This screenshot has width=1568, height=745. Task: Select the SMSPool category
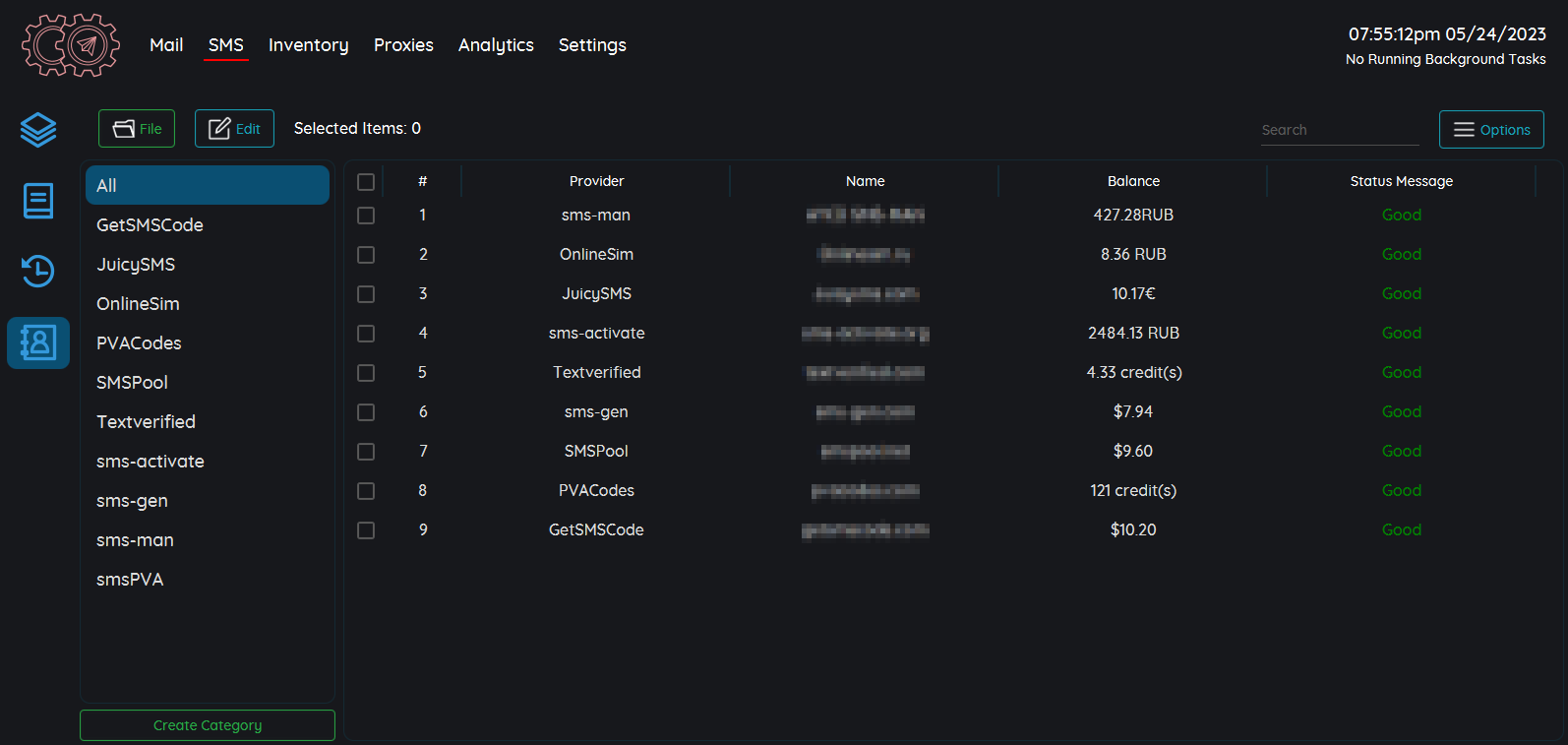[208, 382]
